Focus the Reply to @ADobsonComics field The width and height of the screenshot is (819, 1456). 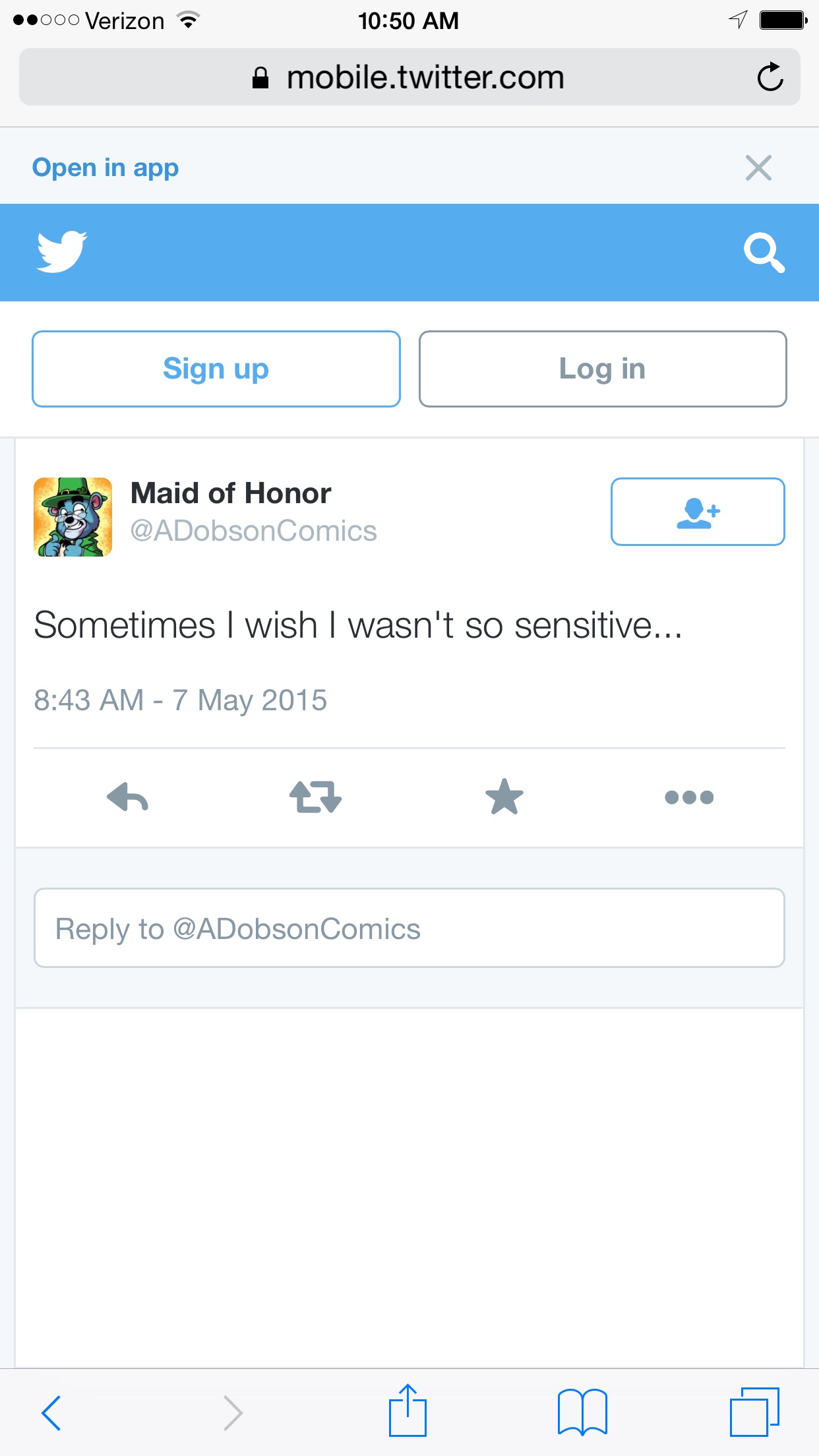coord(409,928)
